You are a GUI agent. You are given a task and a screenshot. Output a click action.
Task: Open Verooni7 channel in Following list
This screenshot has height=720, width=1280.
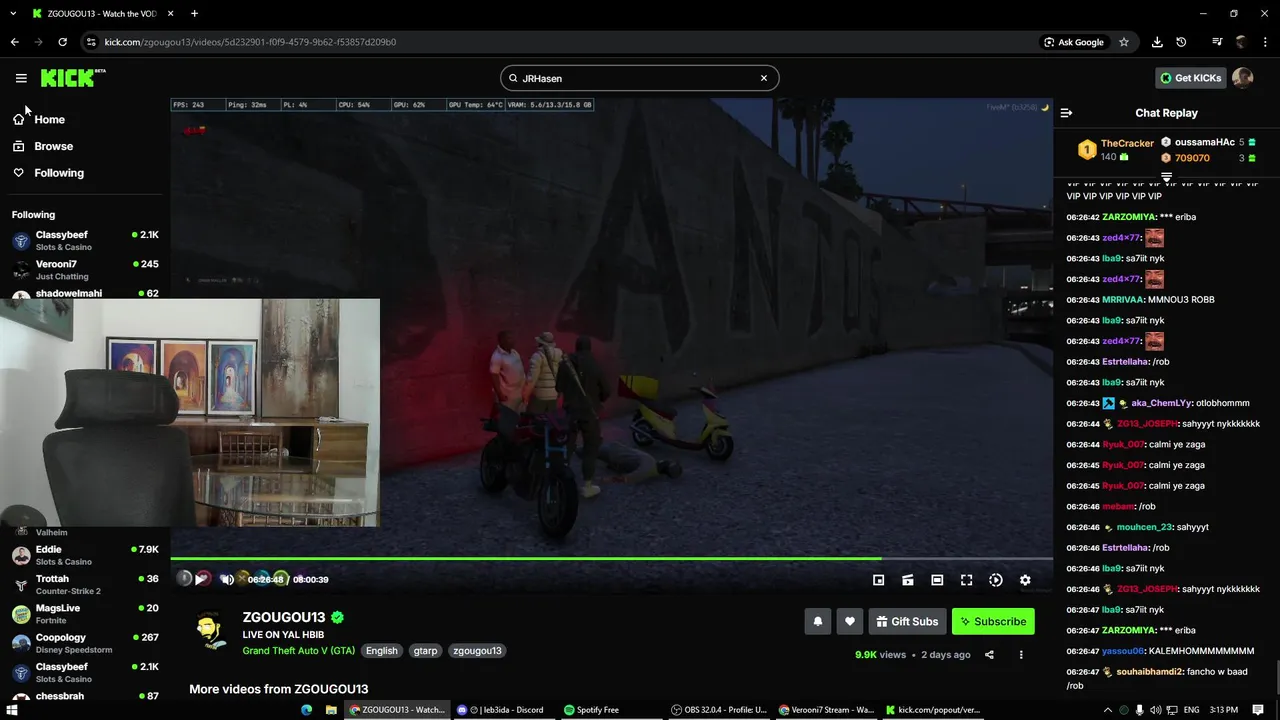(85, 270)
